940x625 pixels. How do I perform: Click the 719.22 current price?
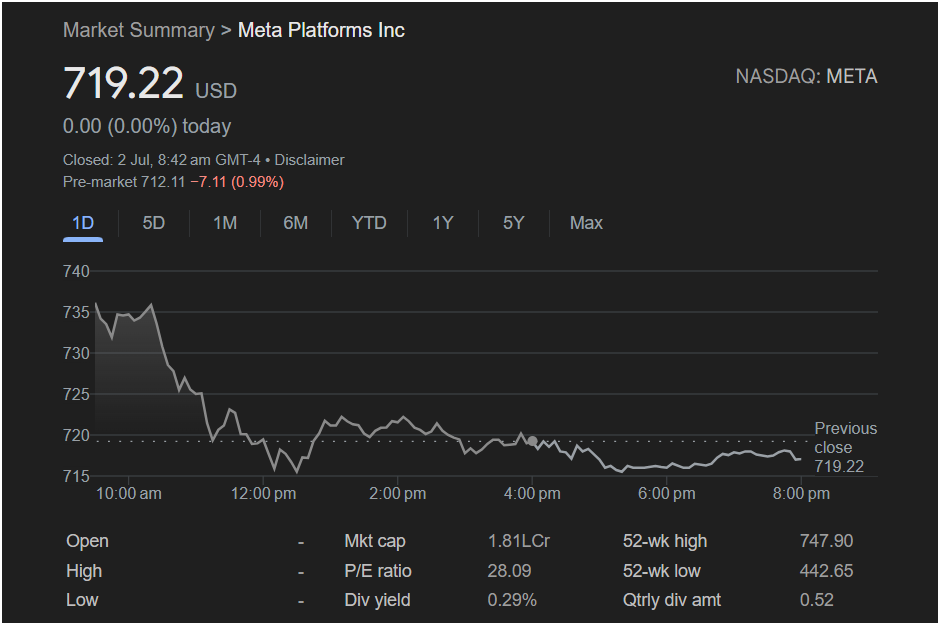click(123, 83)
